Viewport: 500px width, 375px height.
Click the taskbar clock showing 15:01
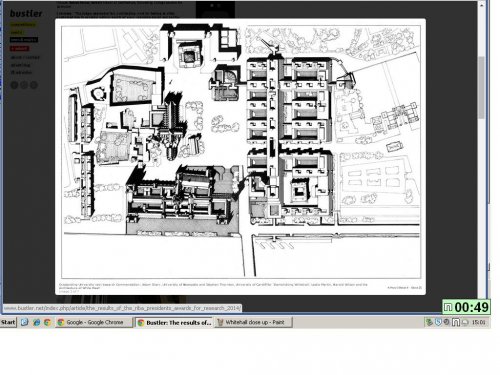tap(479, 322)
